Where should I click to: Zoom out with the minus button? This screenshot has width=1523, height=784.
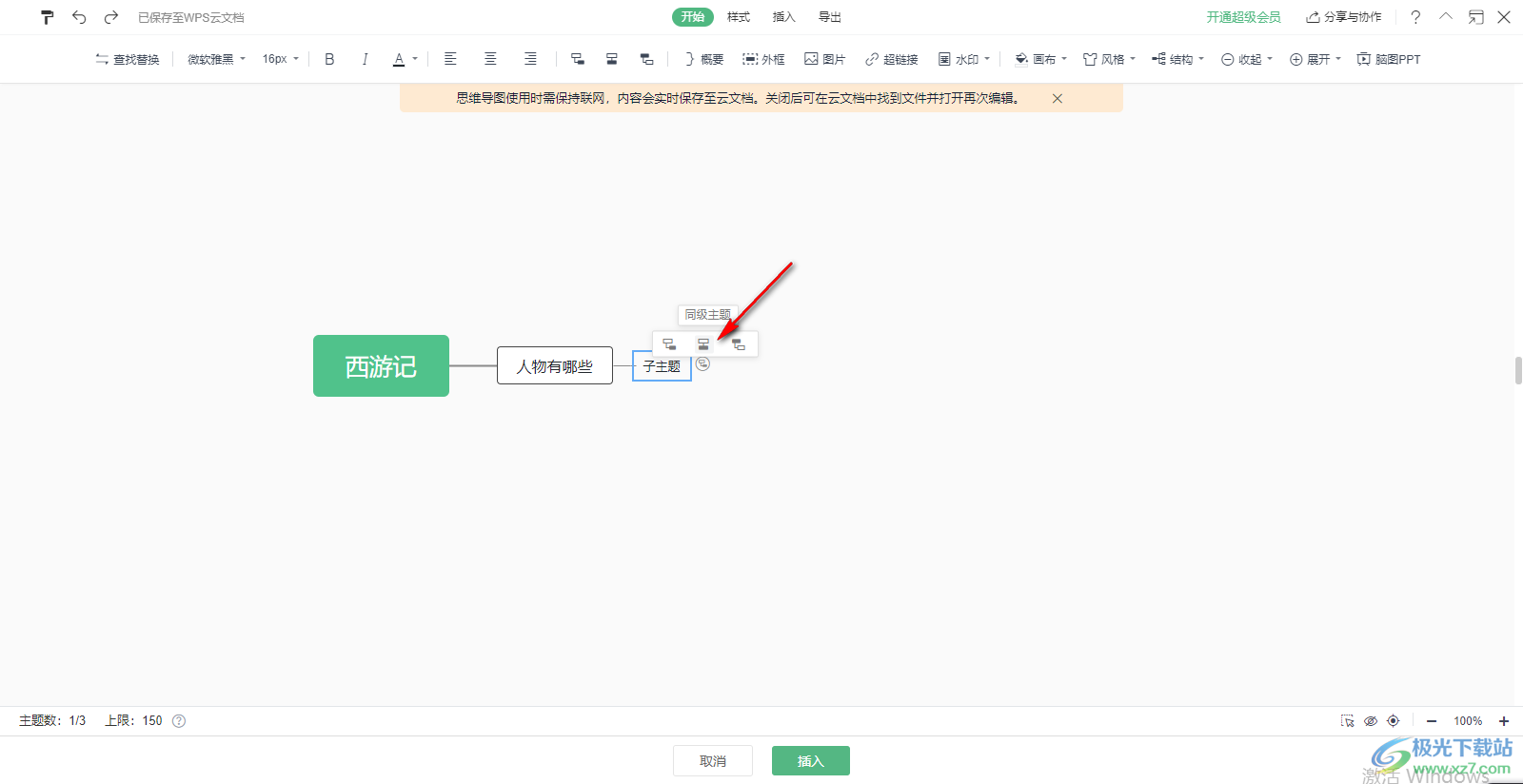pyautogui.click(x=1431, y=721)
